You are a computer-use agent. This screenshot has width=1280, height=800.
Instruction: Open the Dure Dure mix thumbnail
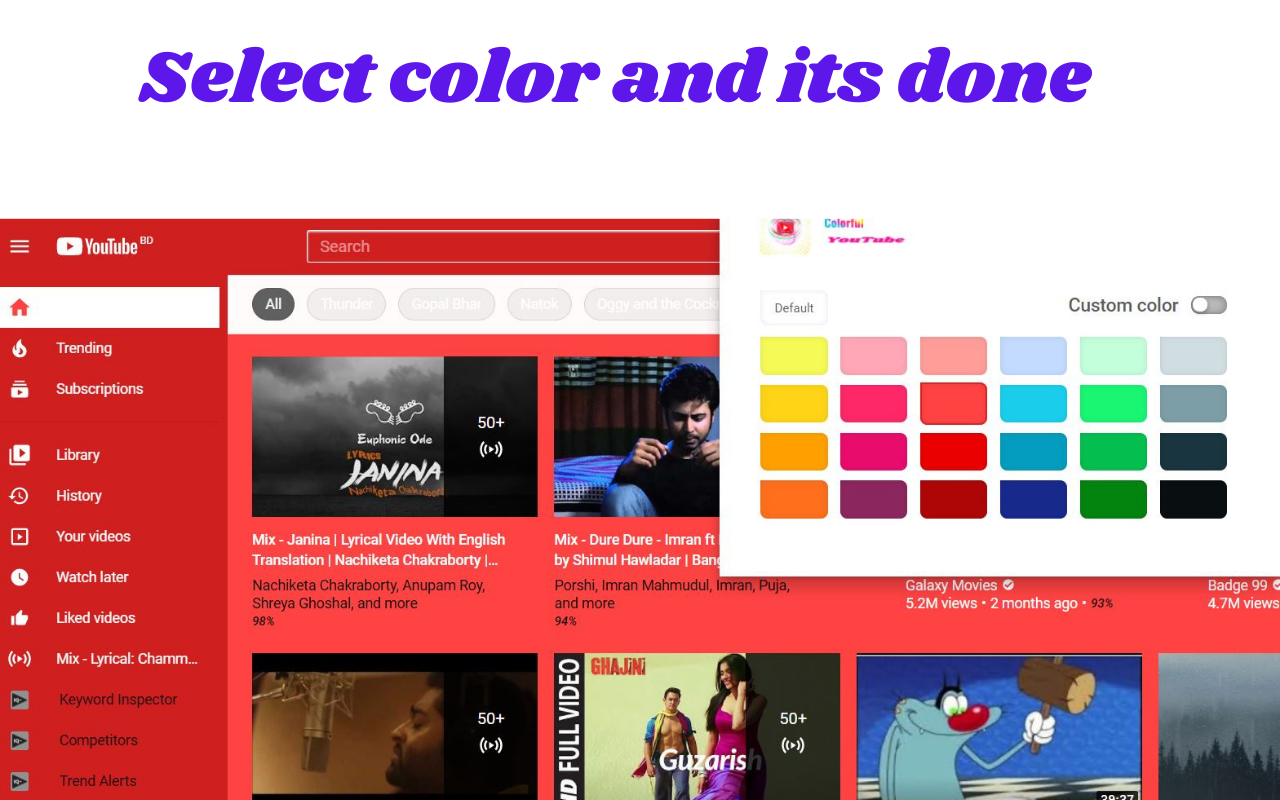pos(636,437)
